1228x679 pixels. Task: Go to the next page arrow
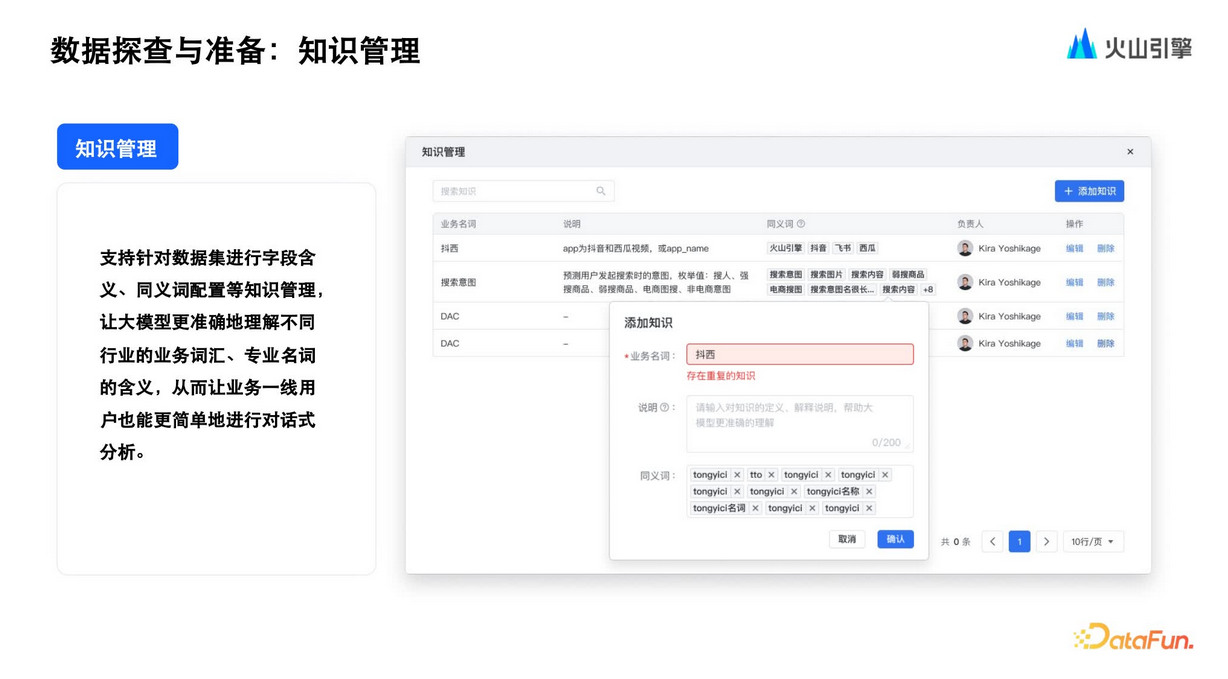point(1046,542)
